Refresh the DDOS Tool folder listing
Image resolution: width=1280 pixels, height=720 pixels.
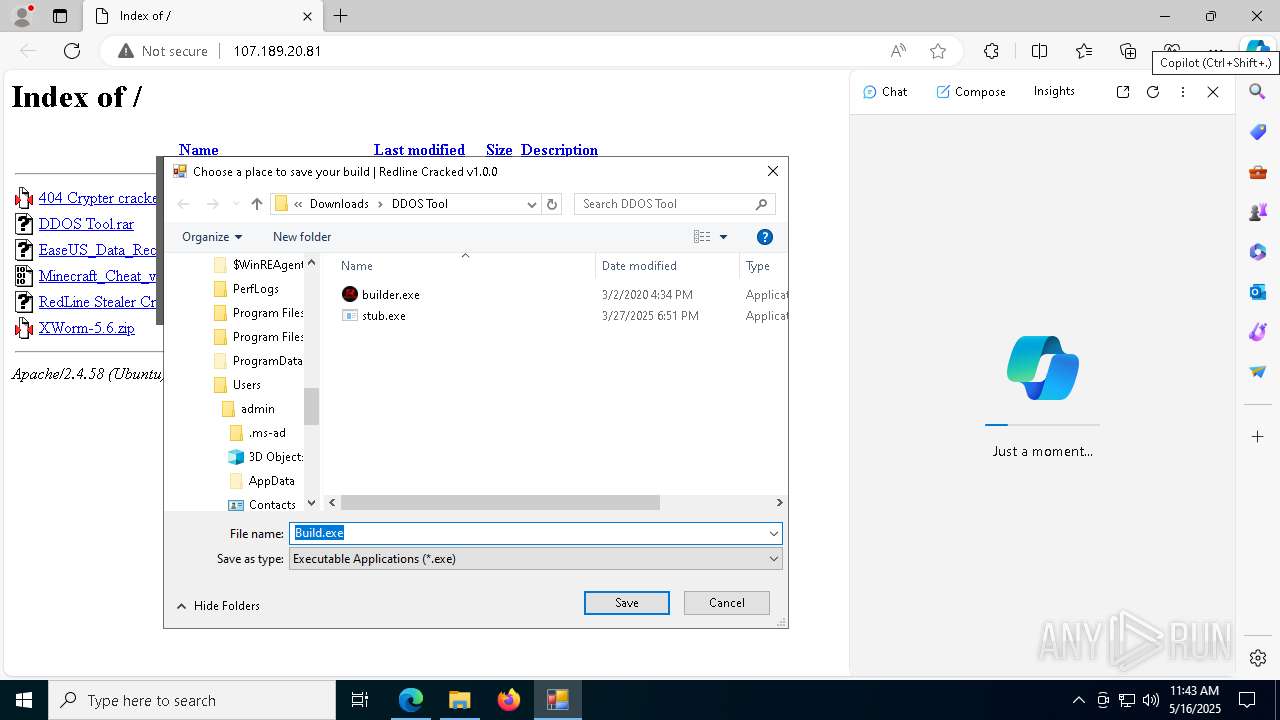pos(552,204)
